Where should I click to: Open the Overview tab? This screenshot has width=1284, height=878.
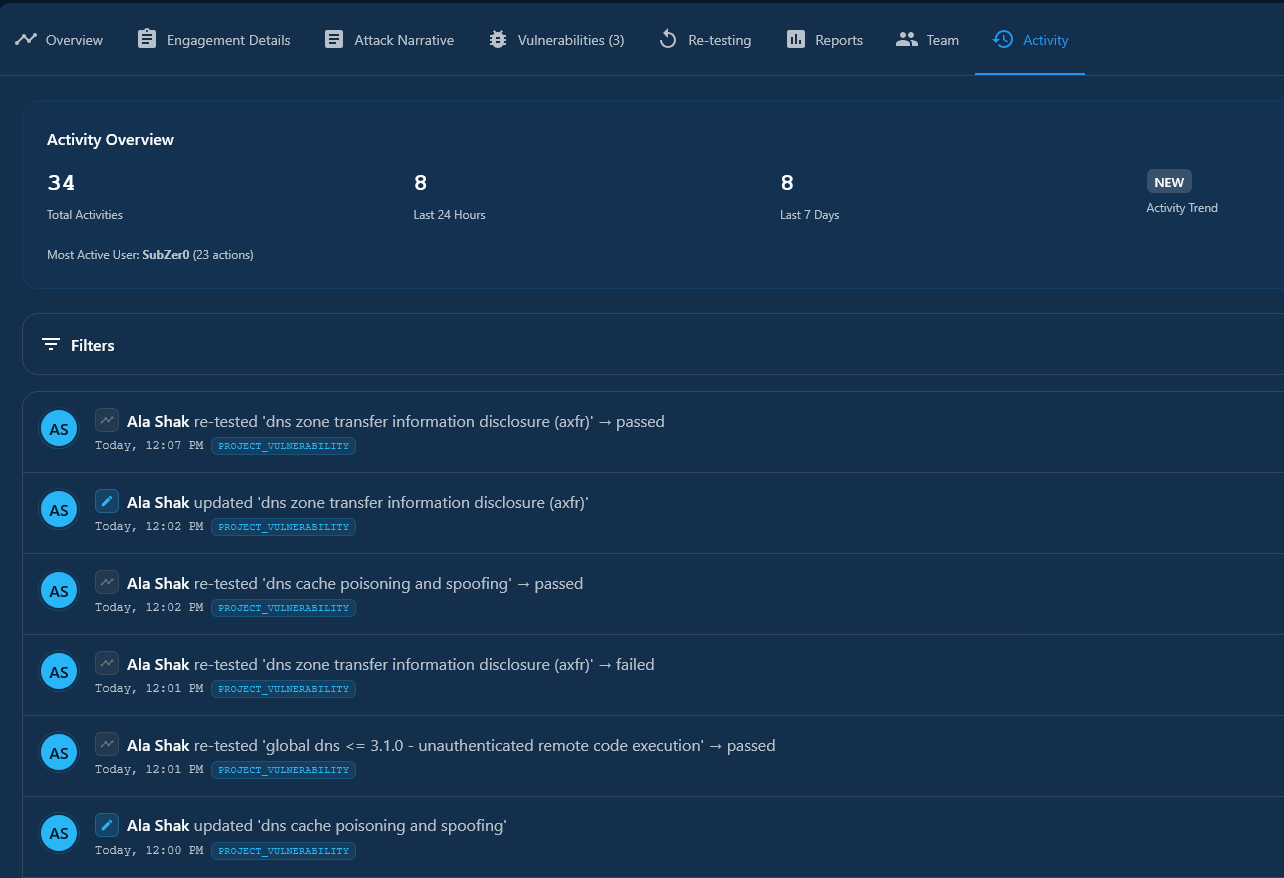coord(59,40)
